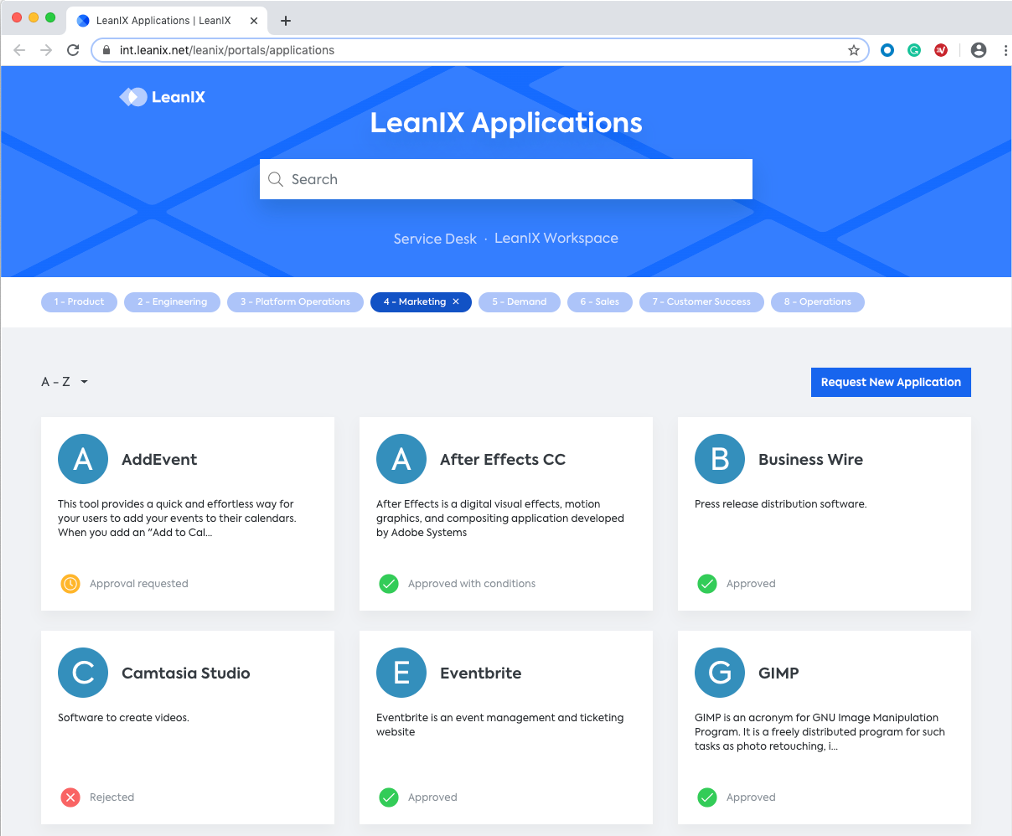Click the Approval requested status icon for AddEvent
The height and width of the screenshot is (836, 1012).
click(69, 583)
